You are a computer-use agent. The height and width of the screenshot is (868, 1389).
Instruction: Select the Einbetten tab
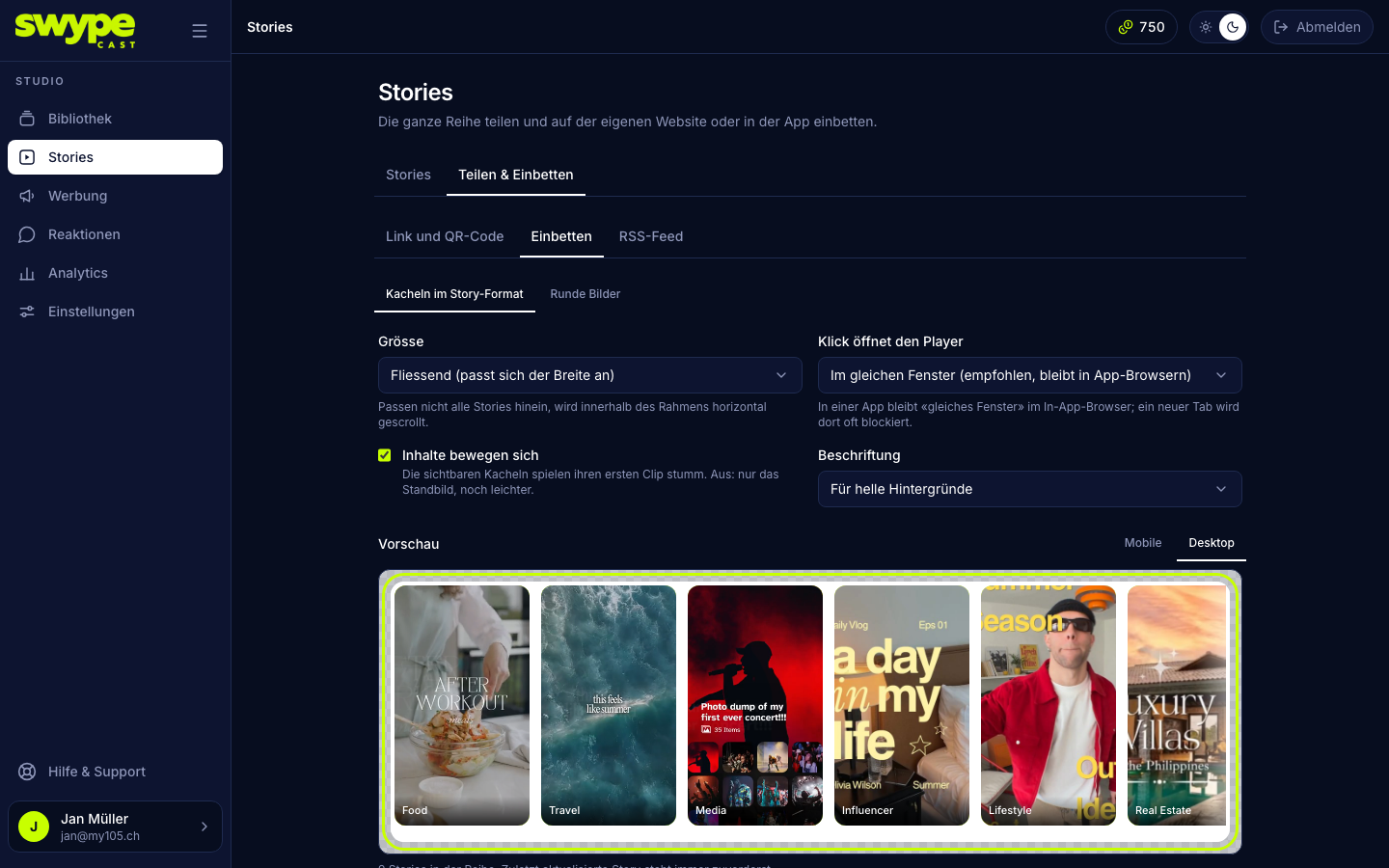(561, 236)
